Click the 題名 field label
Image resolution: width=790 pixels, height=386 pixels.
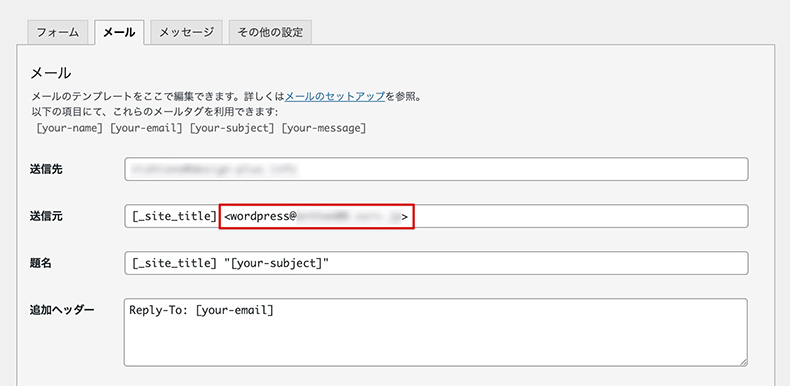pyautogui.click(x=41, y=263)
